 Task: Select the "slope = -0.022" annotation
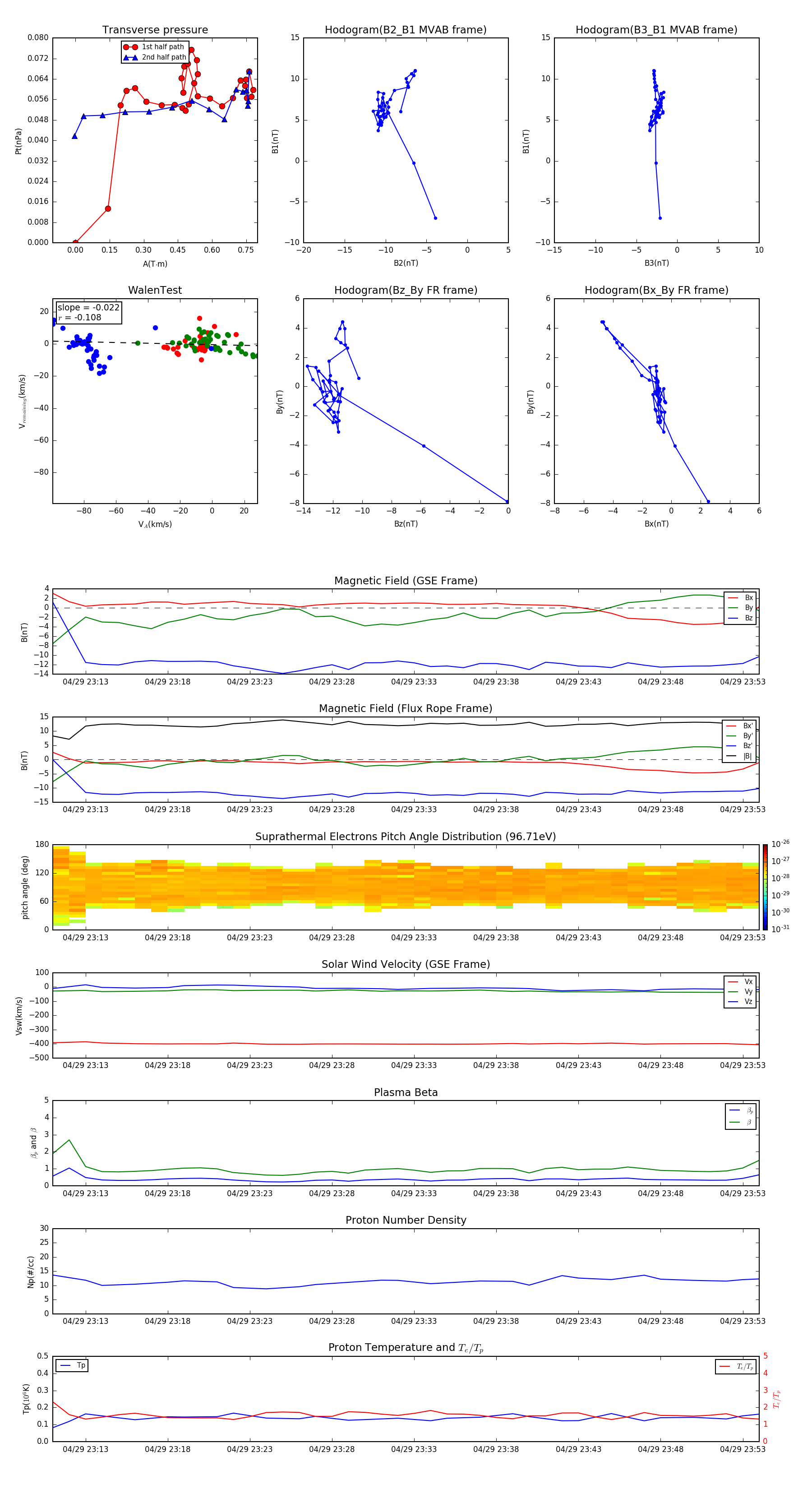pyautogui.click(x=88, y=308)
